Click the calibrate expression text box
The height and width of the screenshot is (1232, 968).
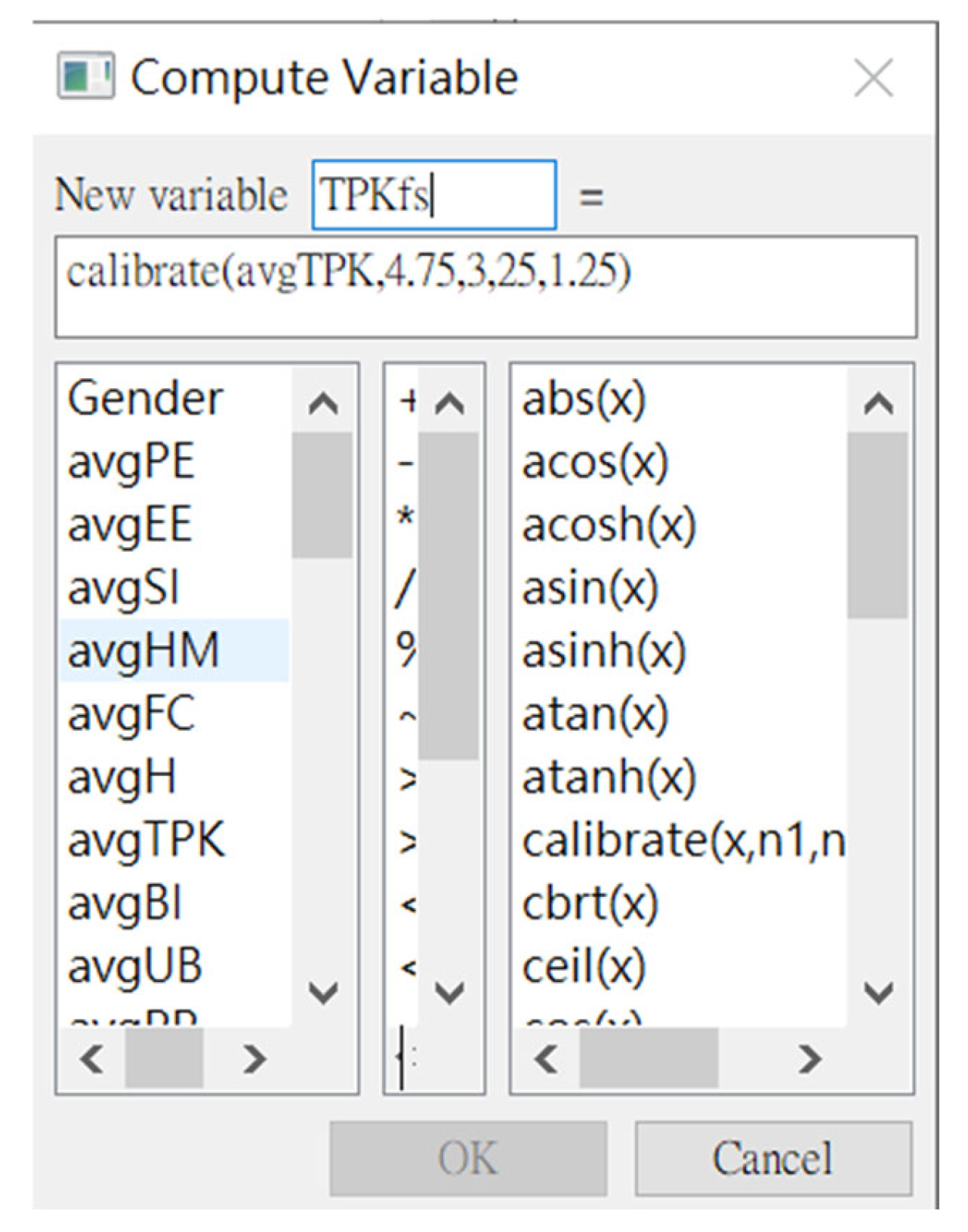485,287
